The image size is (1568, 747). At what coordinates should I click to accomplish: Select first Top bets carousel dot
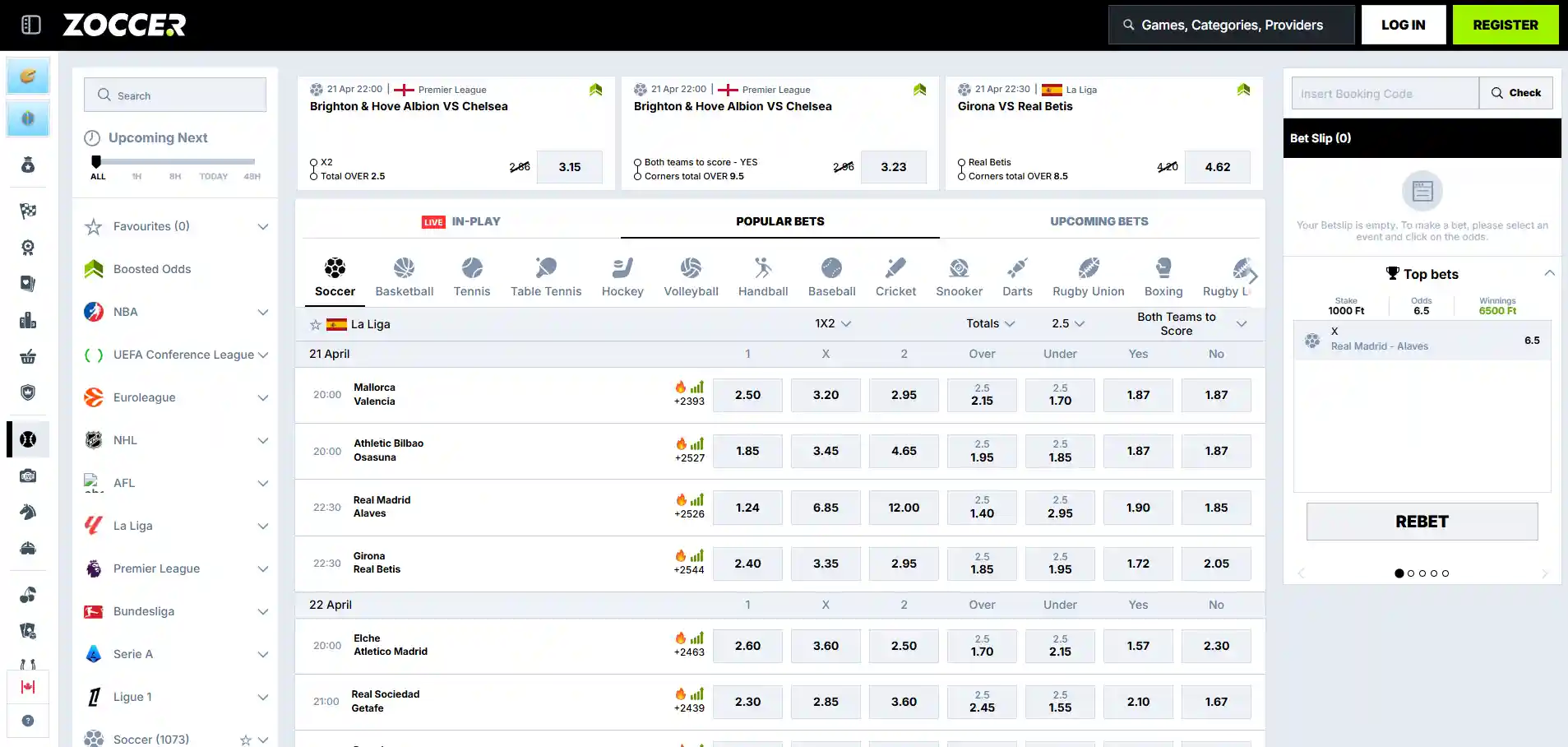(1399, 573)
